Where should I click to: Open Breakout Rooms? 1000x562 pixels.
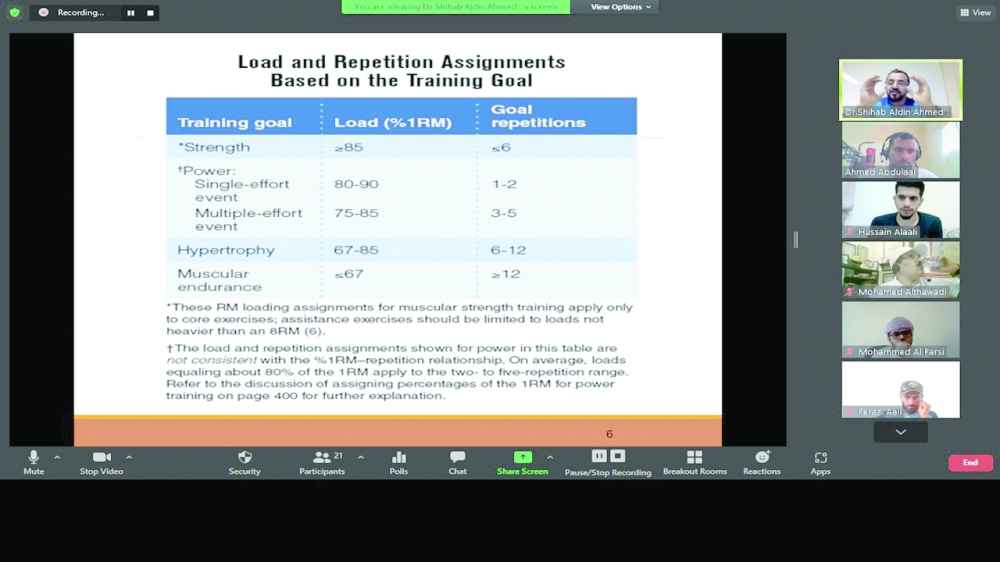pos(695,462)
